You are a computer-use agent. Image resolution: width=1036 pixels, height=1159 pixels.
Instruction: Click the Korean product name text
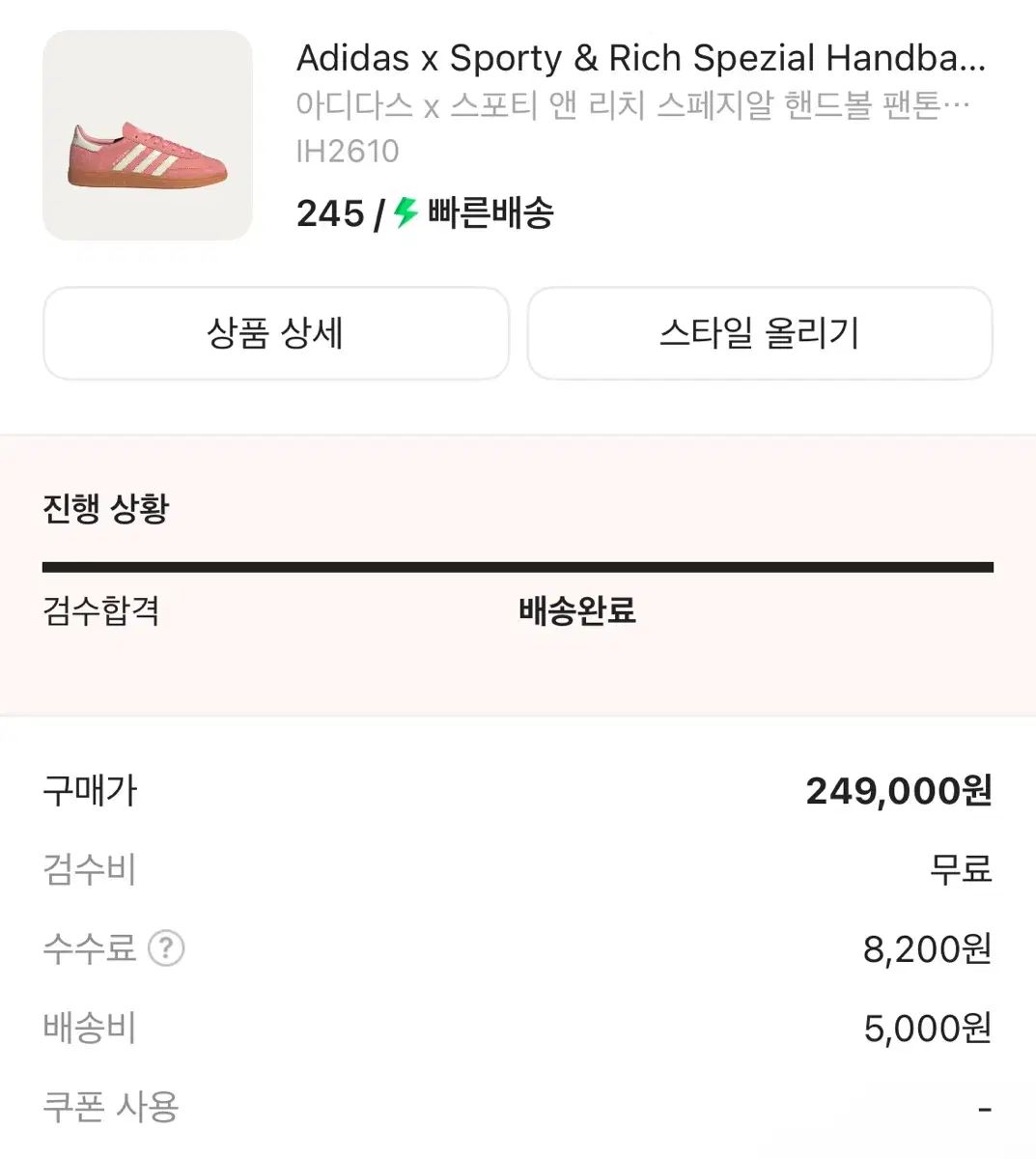click(x=632, y=105)
